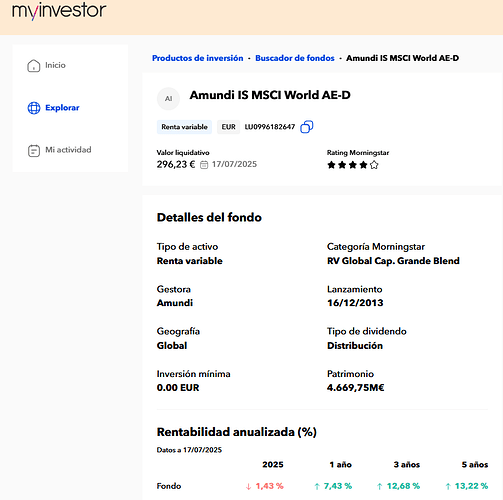
Task: Click the green up arrow for 3 años
Action: (x=379, y=487)
